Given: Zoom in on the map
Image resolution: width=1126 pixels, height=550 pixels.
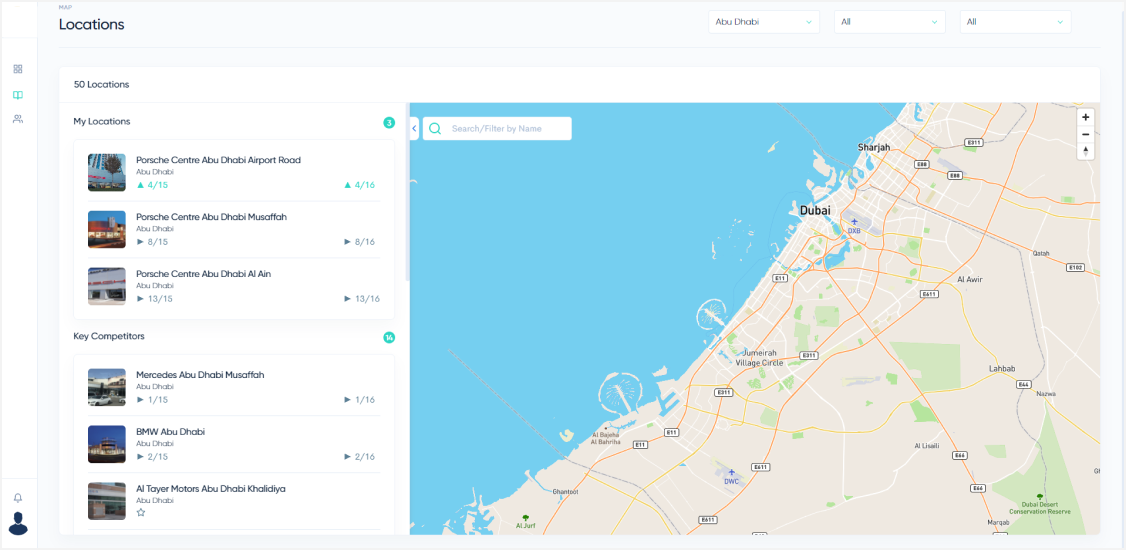Looking at the screenshot, I should (x=1086, y=117).
